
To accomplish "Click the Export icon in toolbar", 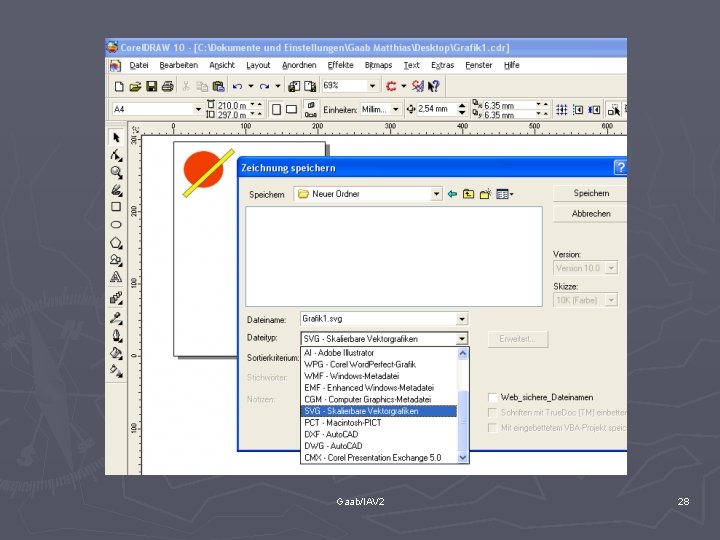I will (x=310, y=86).
